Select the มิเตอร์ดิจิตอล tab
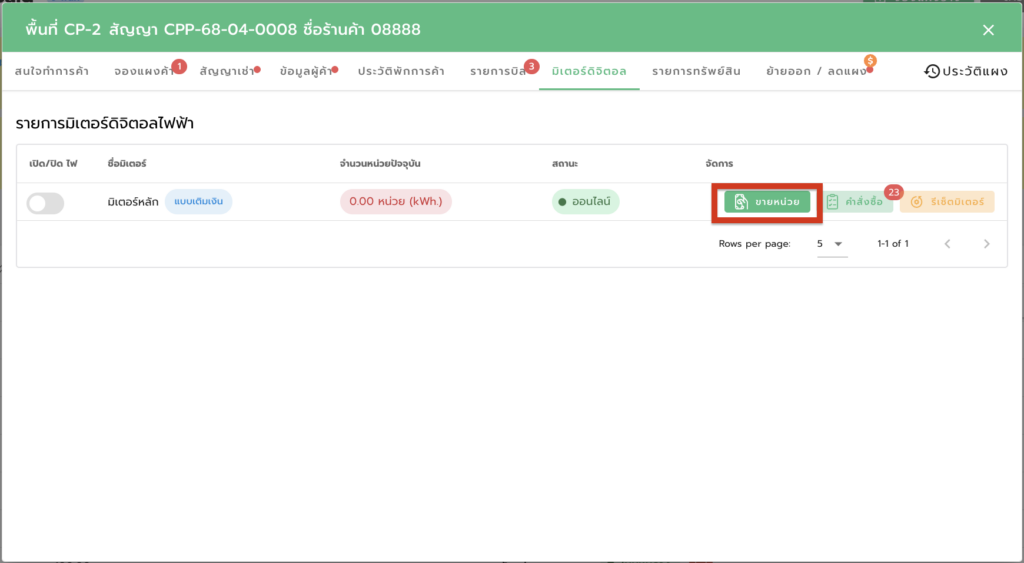Viewport: 1024px width, 563px height. [588, 72]
